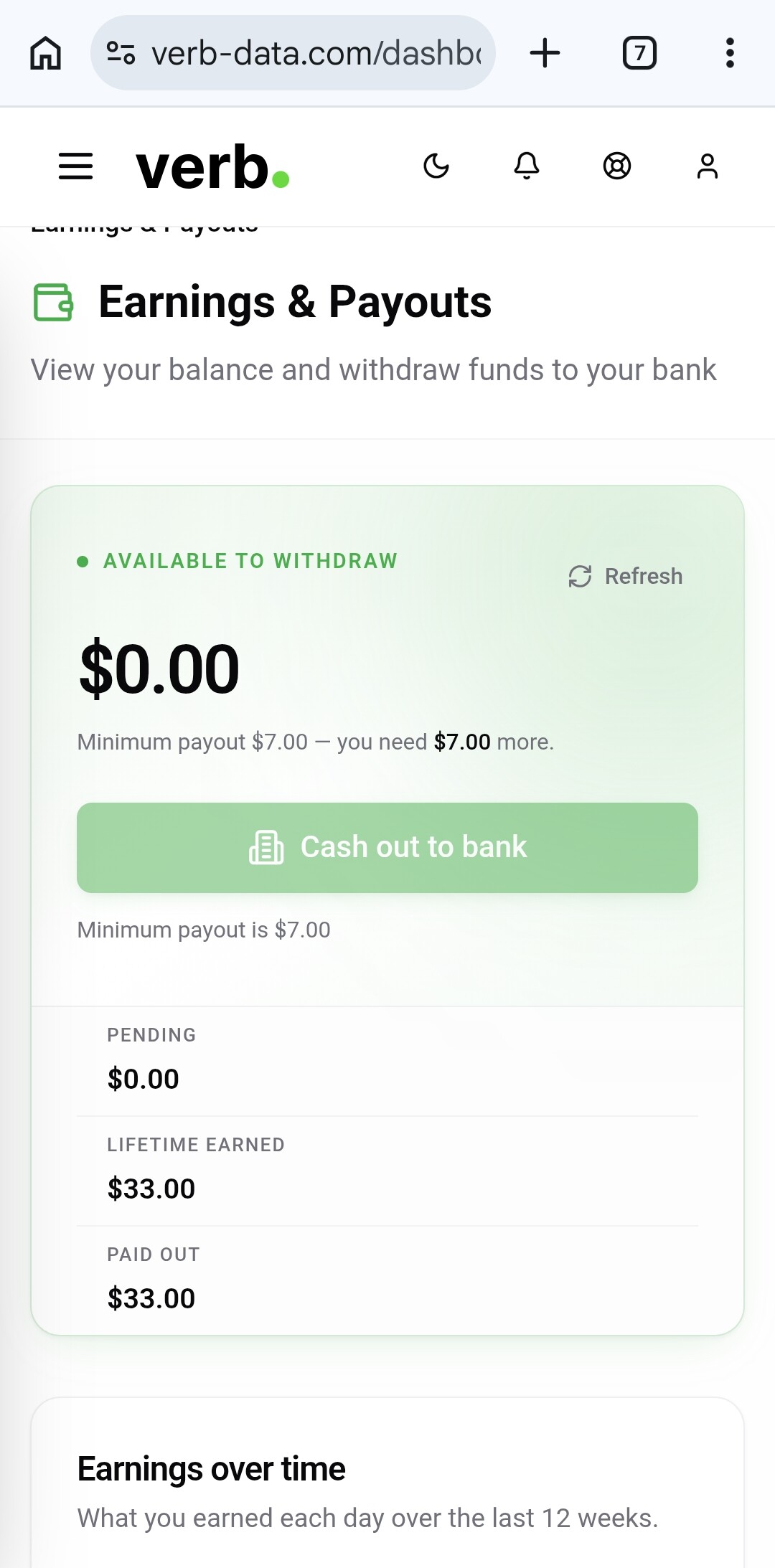Toggle dark mode with moon icon
Screen dimensions: 775x1568
[x=436, y=166]
